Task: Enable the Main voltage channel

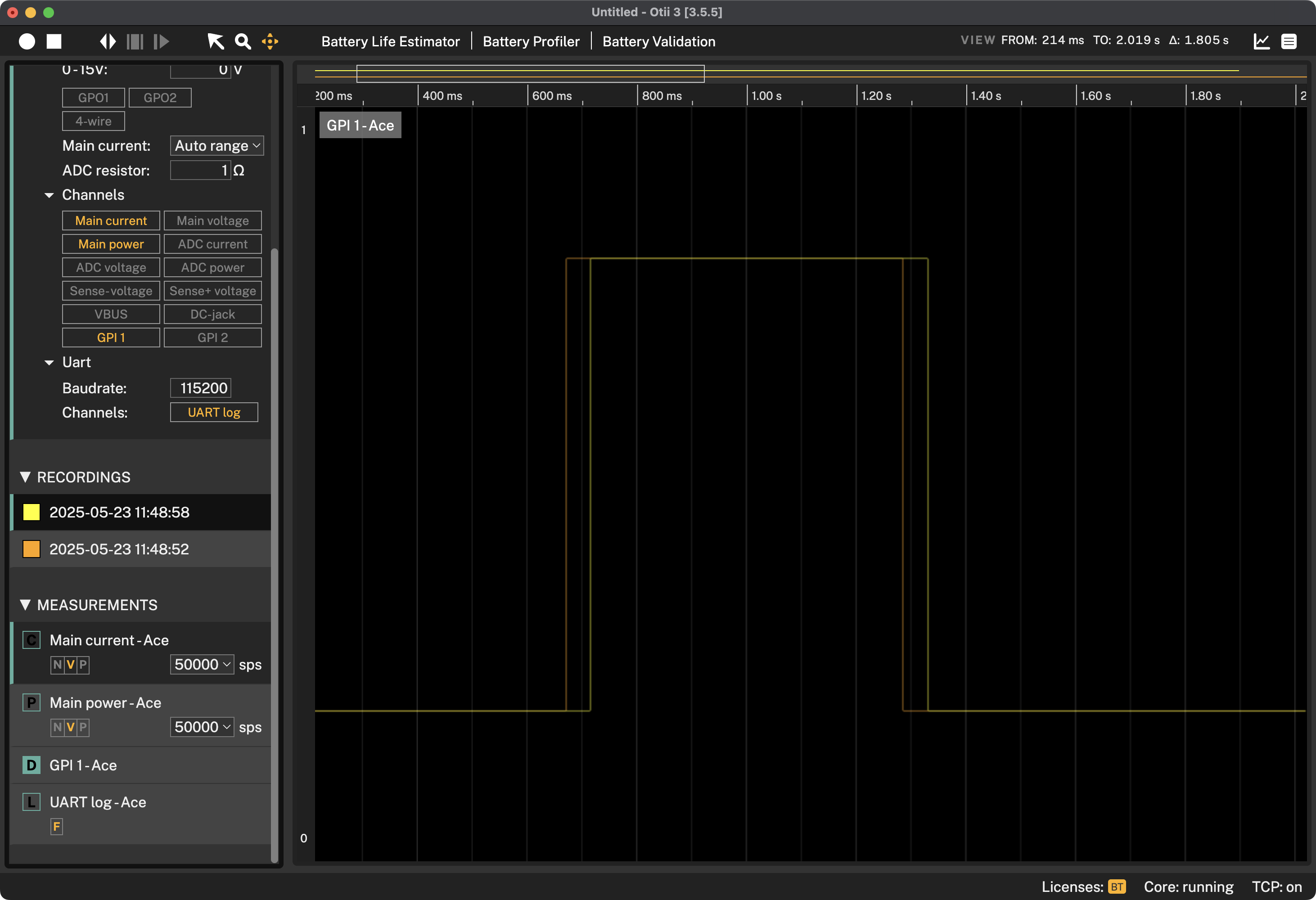Action: 213,221
